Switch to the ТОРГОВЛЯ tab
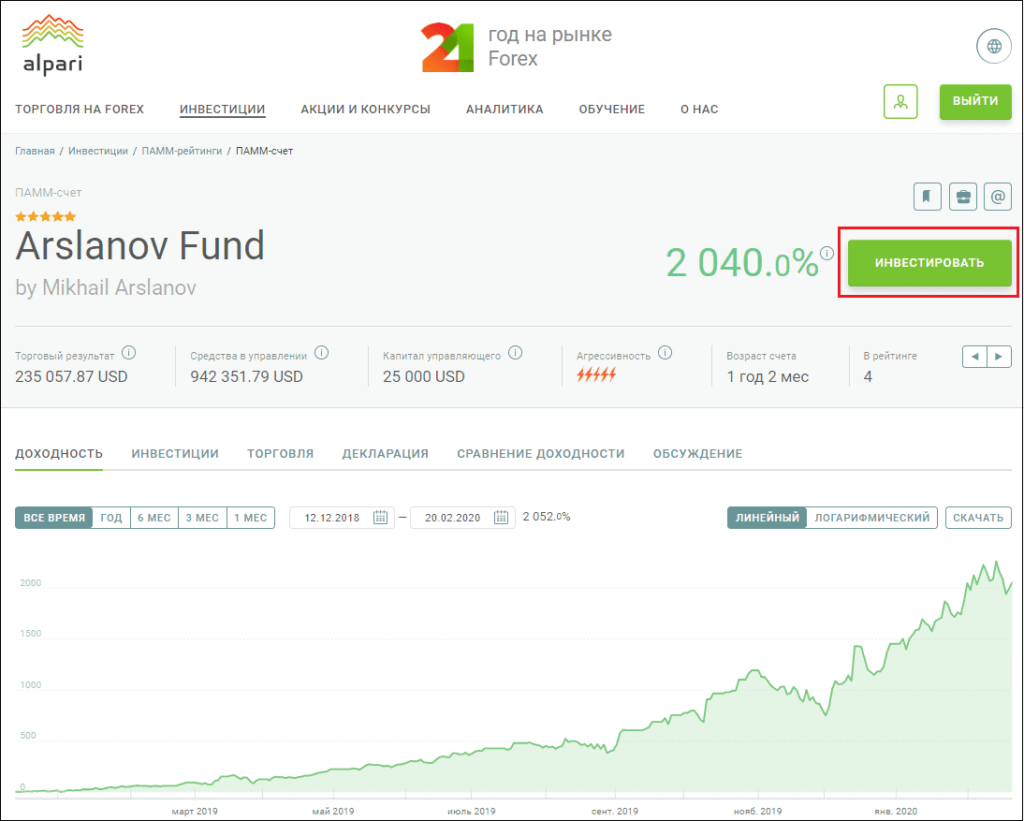 [x=280, y=454]
